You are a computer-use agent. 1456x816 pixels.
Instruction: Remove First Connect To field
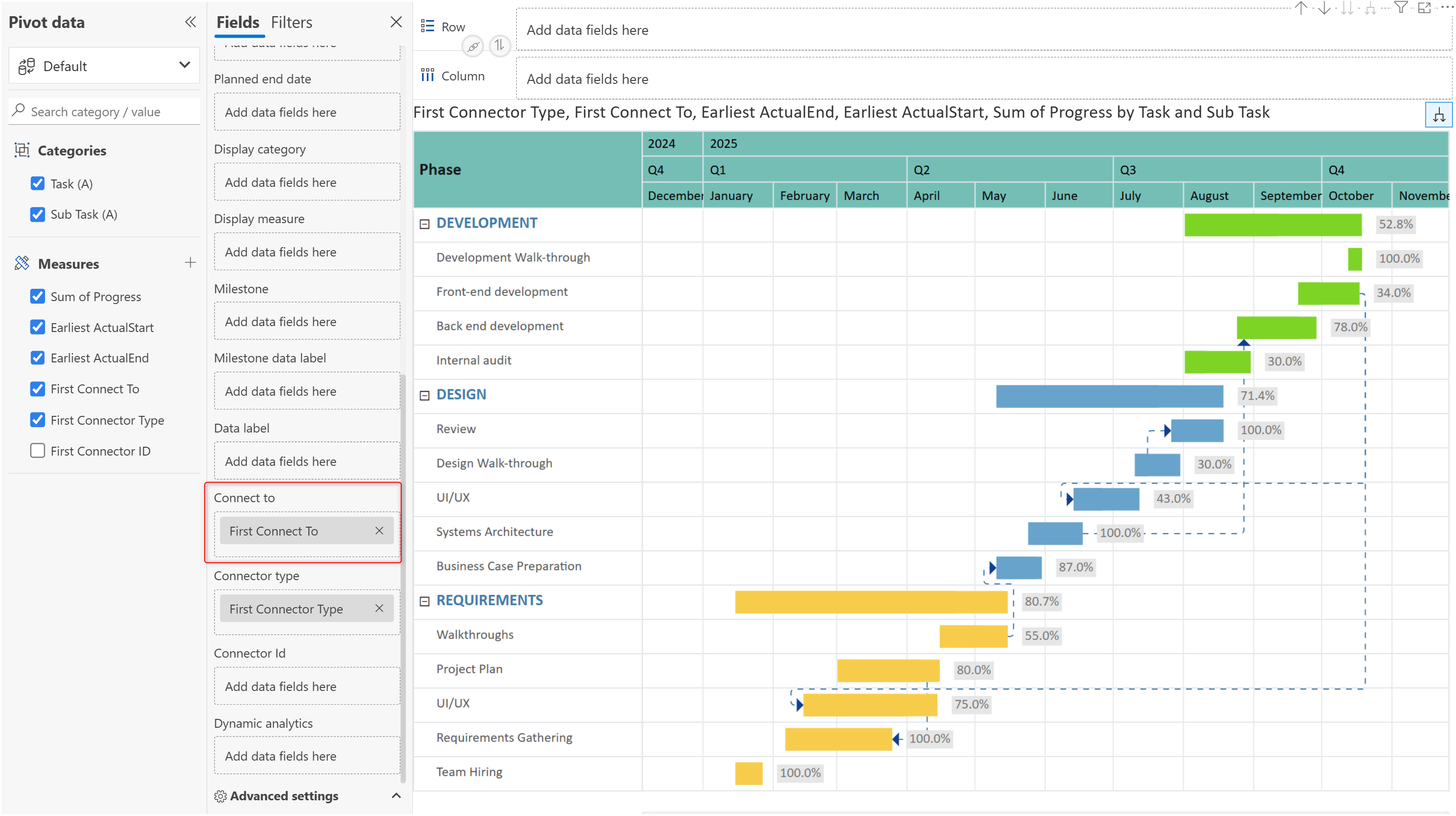379,531
